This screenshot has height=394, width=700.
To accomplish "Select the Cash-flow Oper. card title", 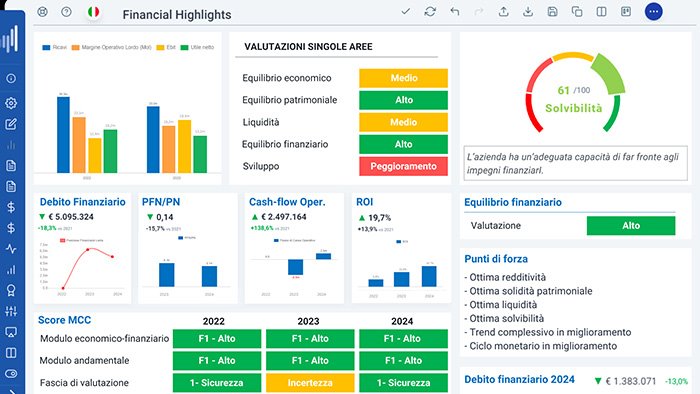I will point(287,202).
